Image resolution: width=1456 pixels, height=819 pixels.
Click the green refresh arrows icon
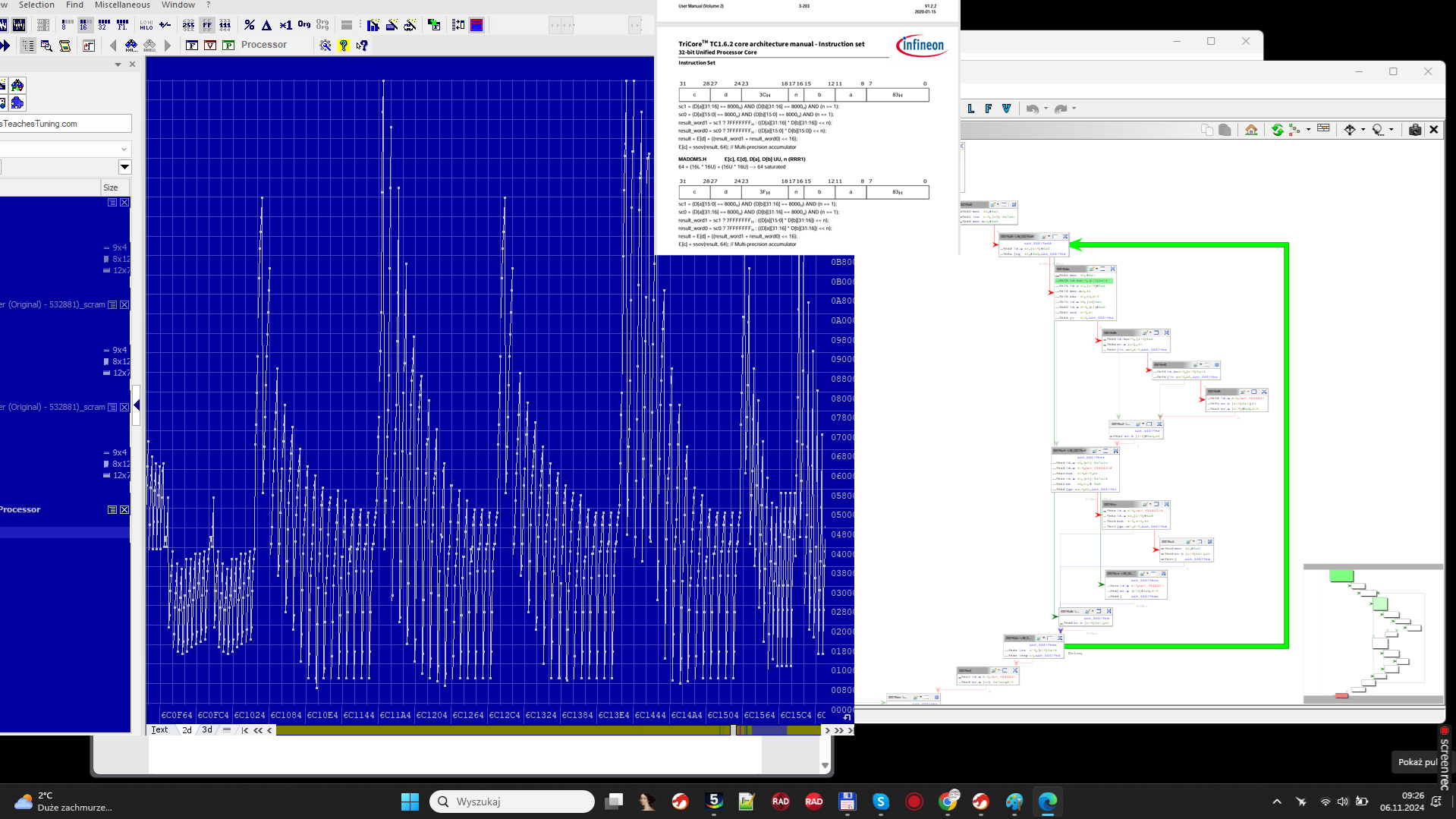[1277, 130]
